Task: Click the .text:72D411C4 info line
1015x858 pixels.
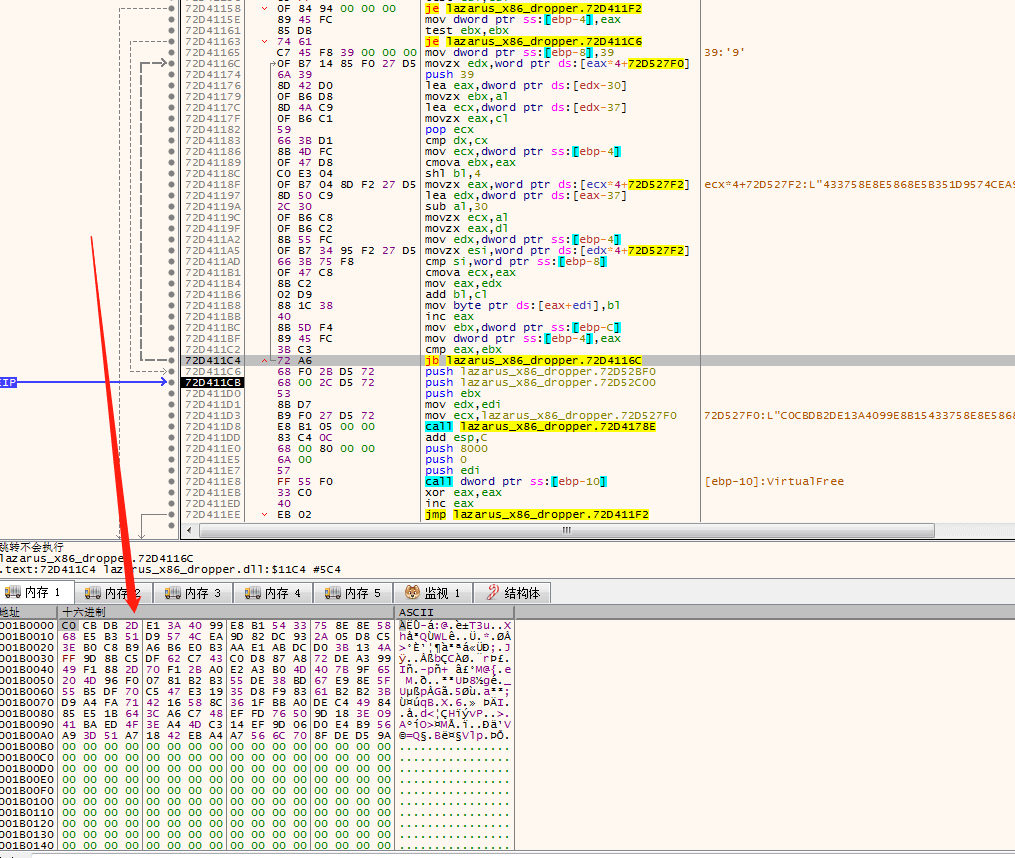Action: [170, 570]
